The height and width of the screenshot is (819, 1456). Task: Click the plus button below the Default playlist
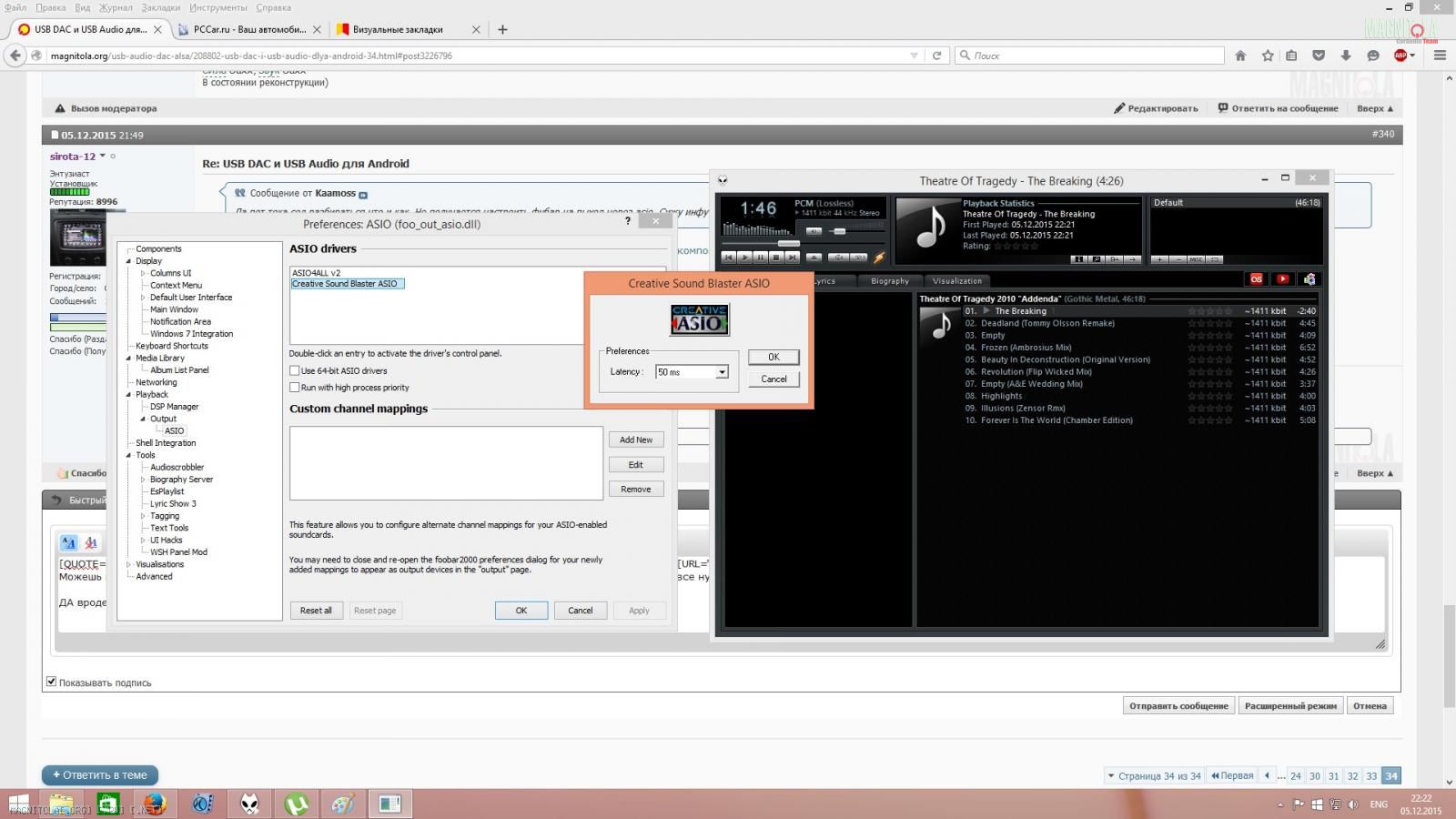pyautogui.click(x=1159, y=259)
